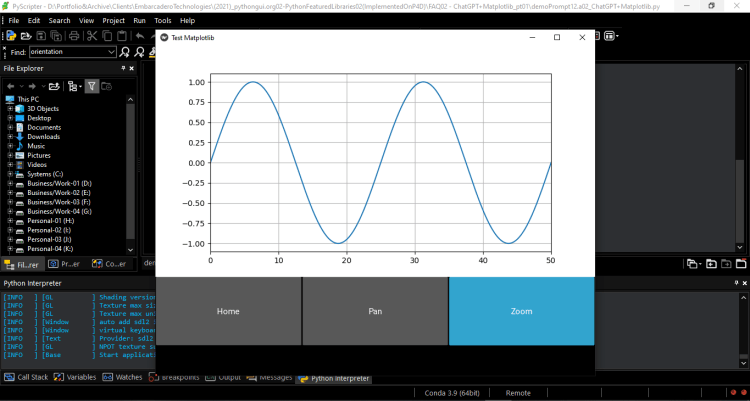Open the View menu
The width and height of the screenshot is (750, 401).
[x=87, y=21]
